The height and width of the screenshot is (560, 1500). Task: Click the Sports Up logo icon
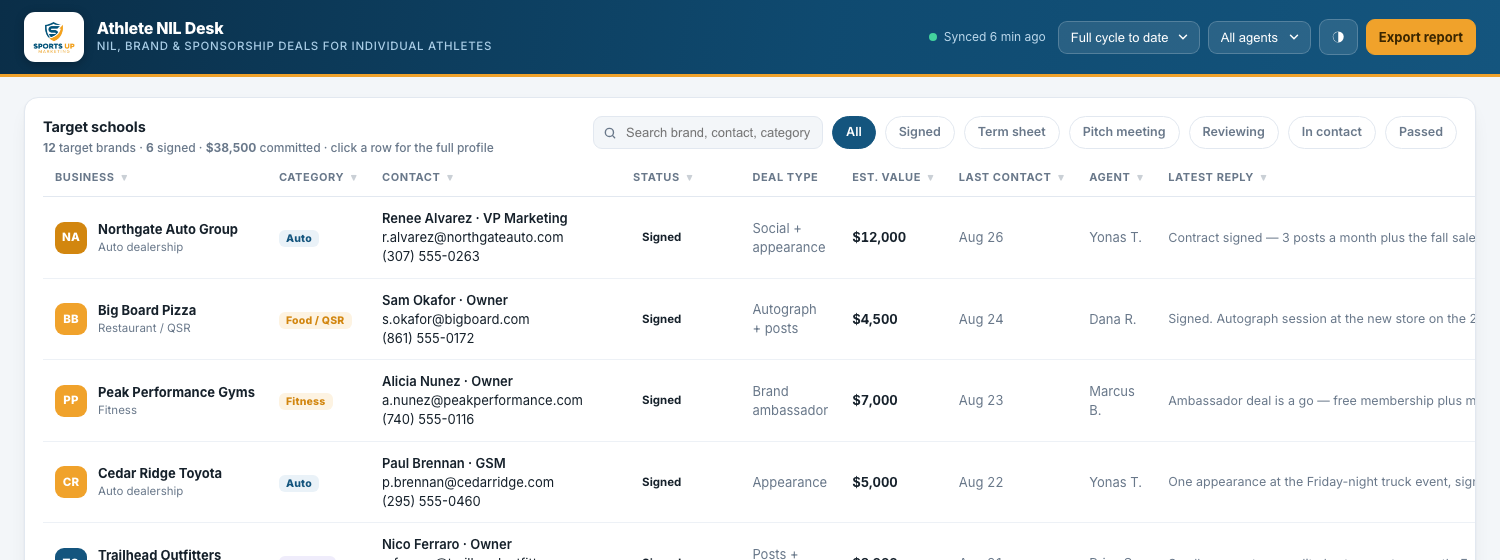tap(54, 37)
